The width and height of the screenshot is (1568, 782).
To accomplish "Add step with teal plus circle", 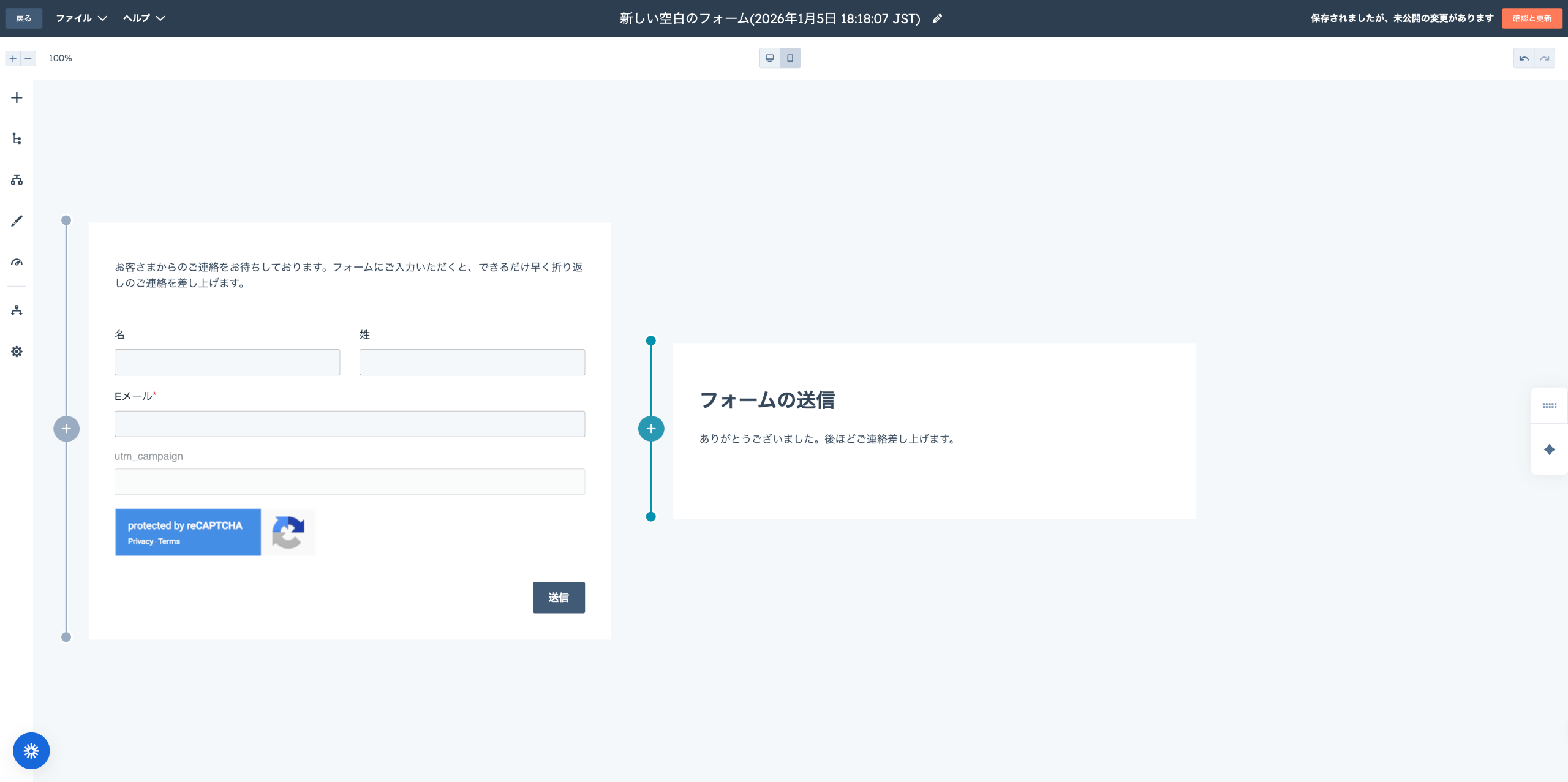I will click(651, 429).
